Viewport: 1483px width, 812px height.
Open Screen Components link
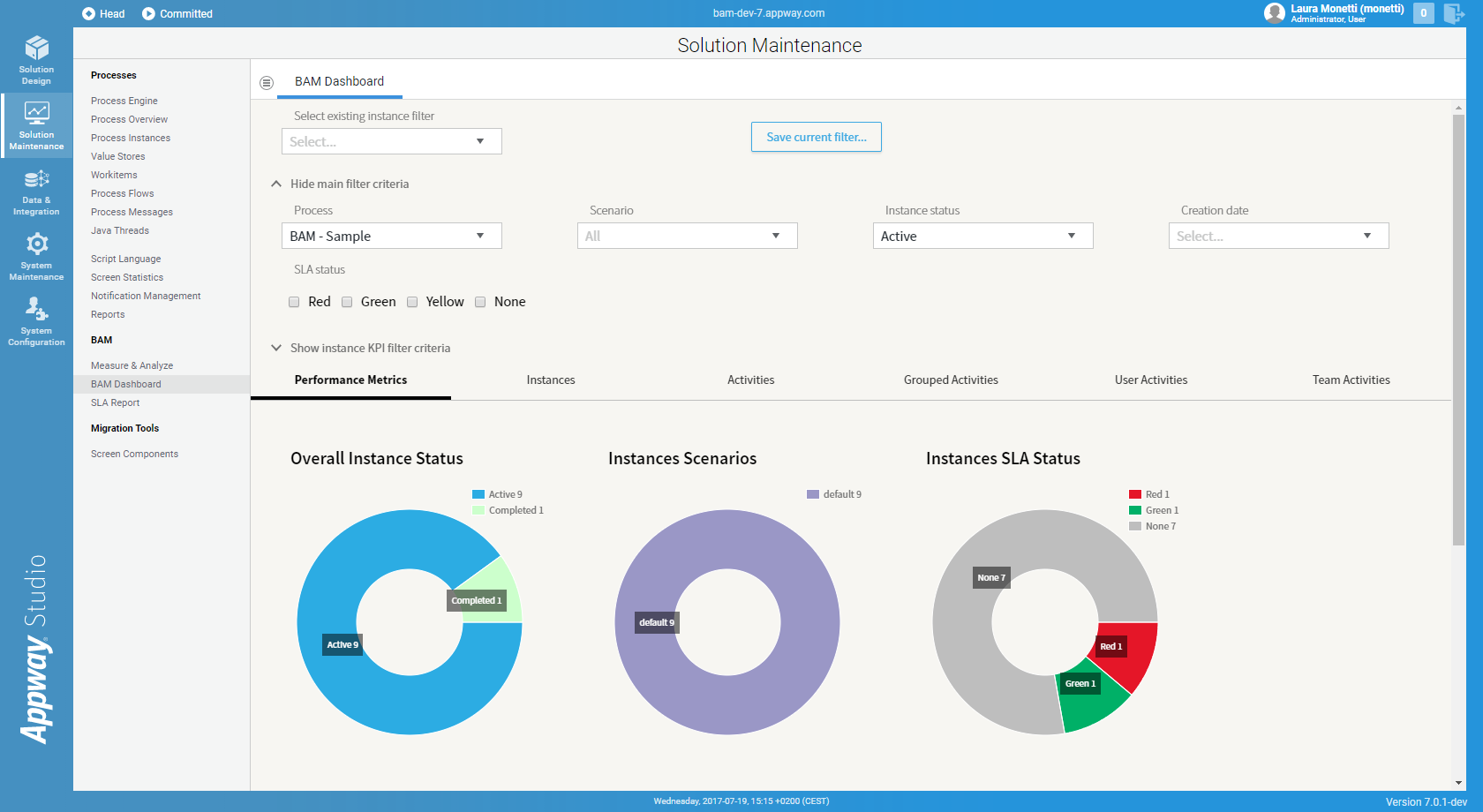tap(134, 454)
